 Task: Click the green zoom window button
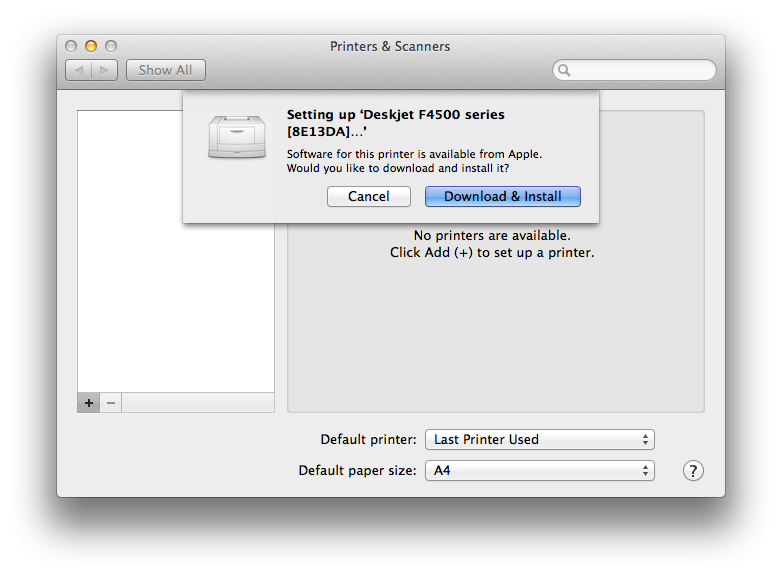[x=111, y=46]
